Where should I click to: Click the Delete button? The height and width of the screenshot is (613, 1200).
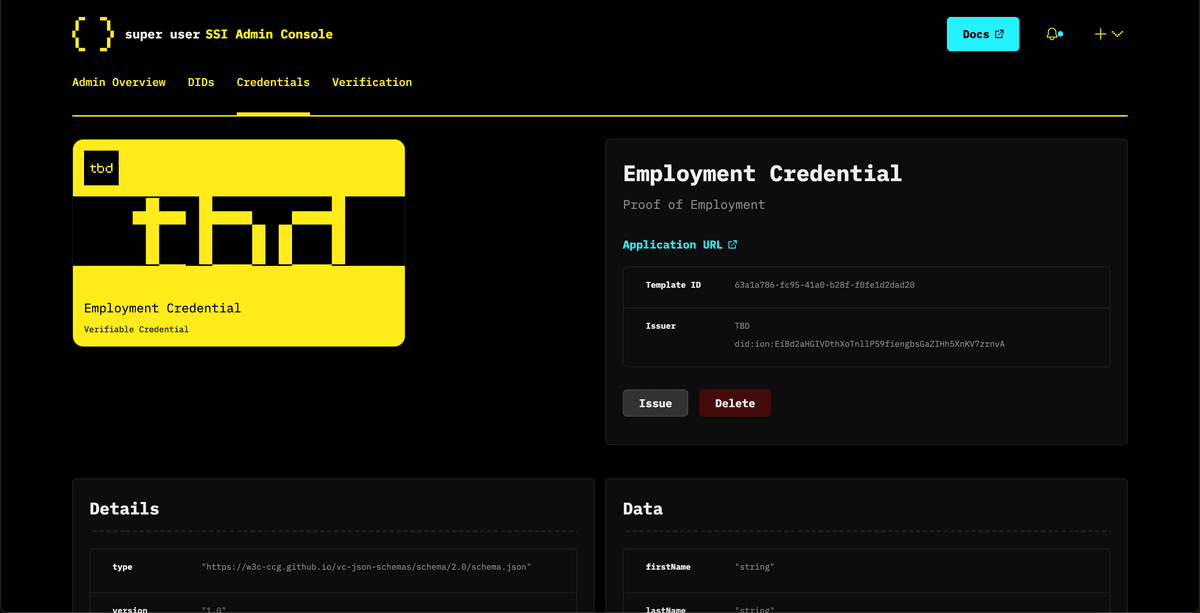pos(735,402)
